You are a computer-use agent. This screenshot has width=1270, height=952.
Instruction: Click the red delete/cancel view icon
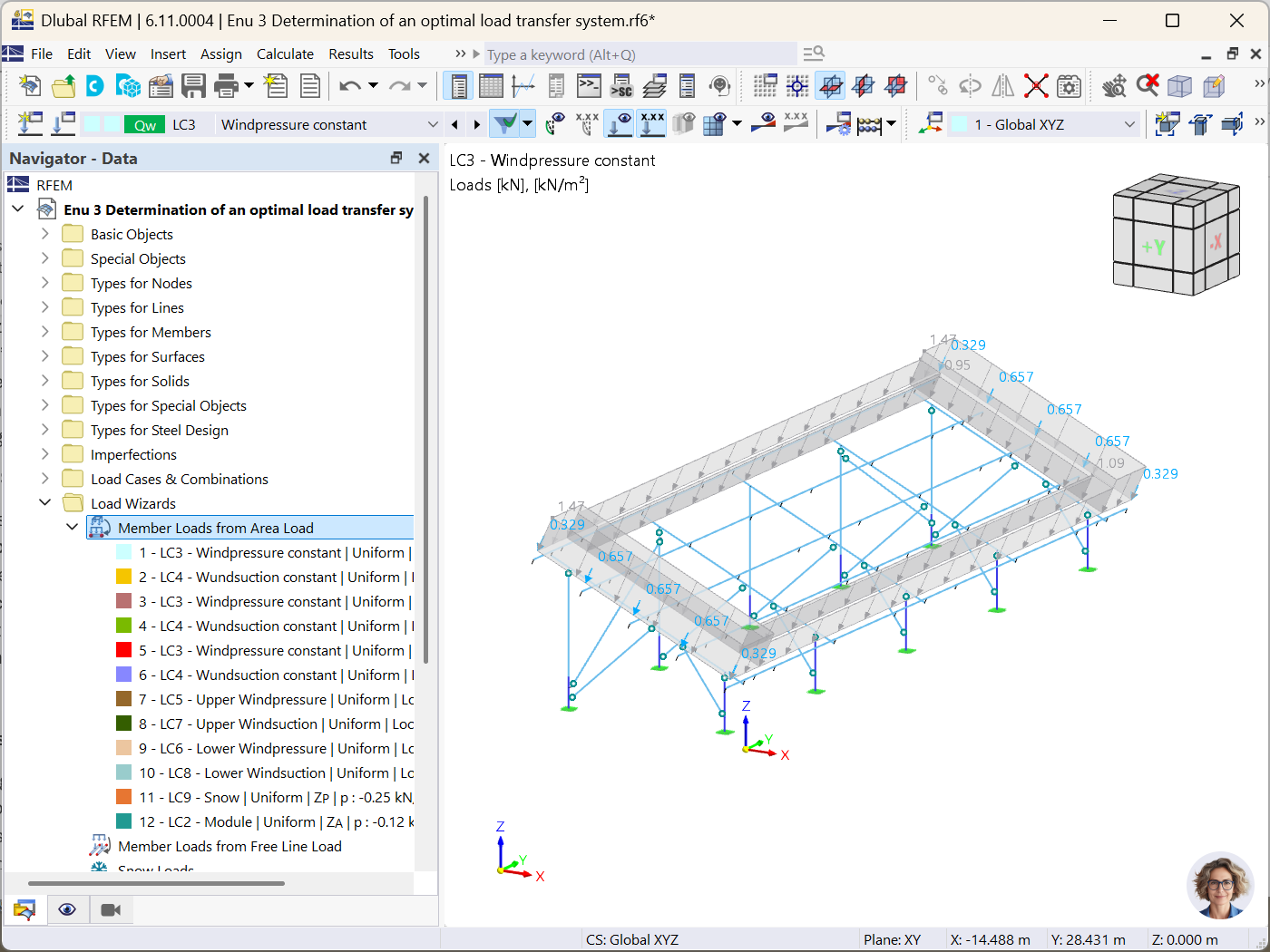click(1147, 85)
